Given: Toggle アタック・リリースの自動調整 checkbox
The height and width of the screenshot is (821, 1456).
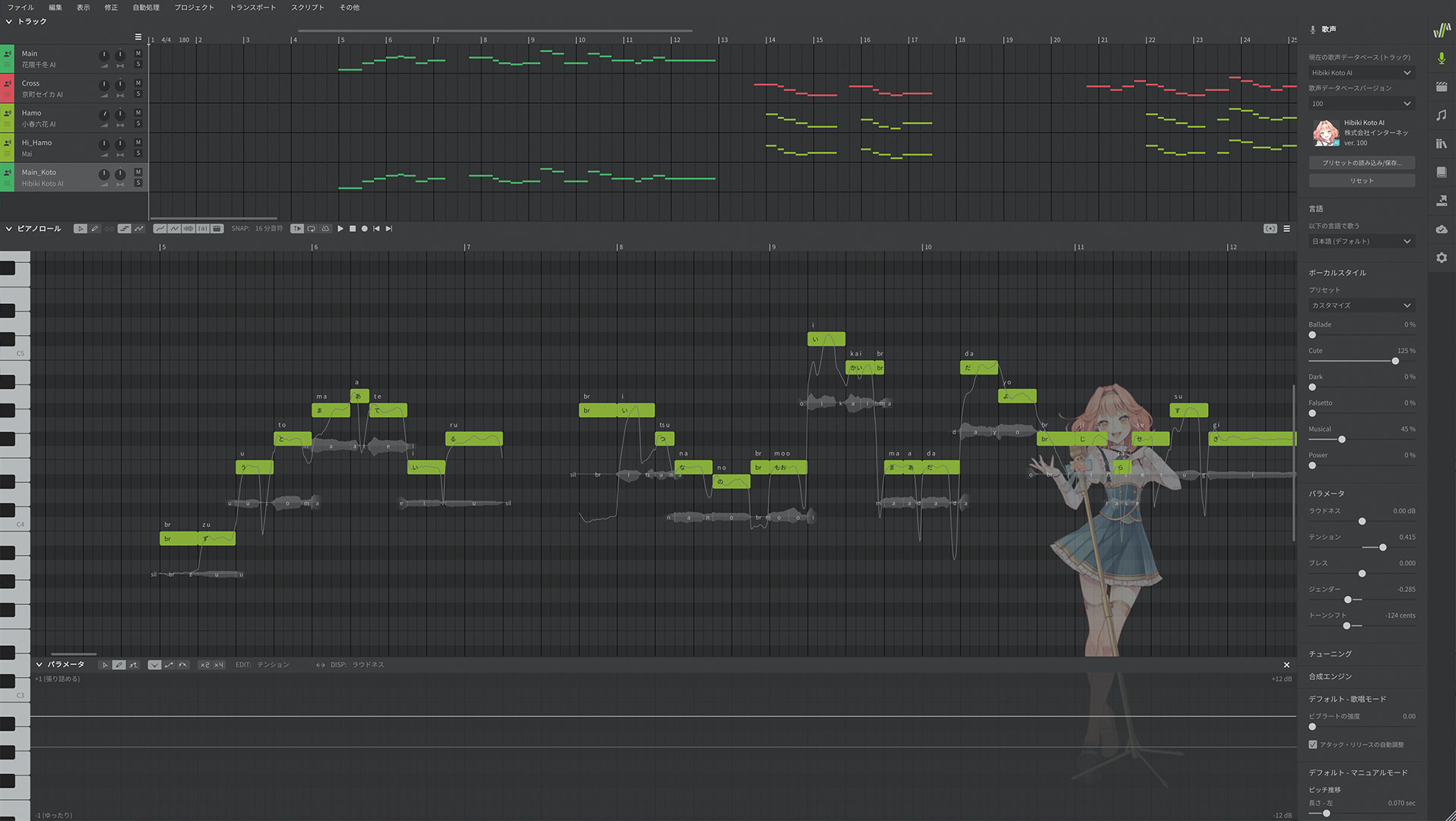Looking at the screenshot, I should [1313, 744].
